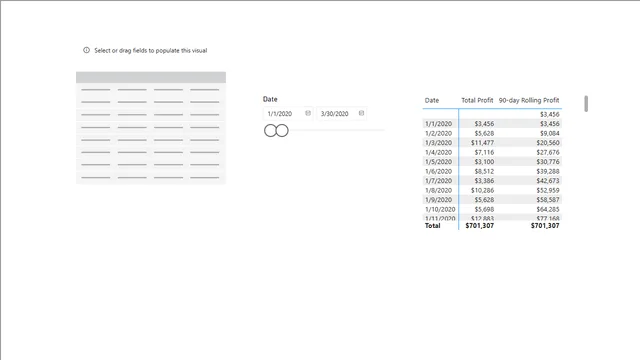Click Total Profit value $5,698
Screen dimensions: 640x360
484,209
